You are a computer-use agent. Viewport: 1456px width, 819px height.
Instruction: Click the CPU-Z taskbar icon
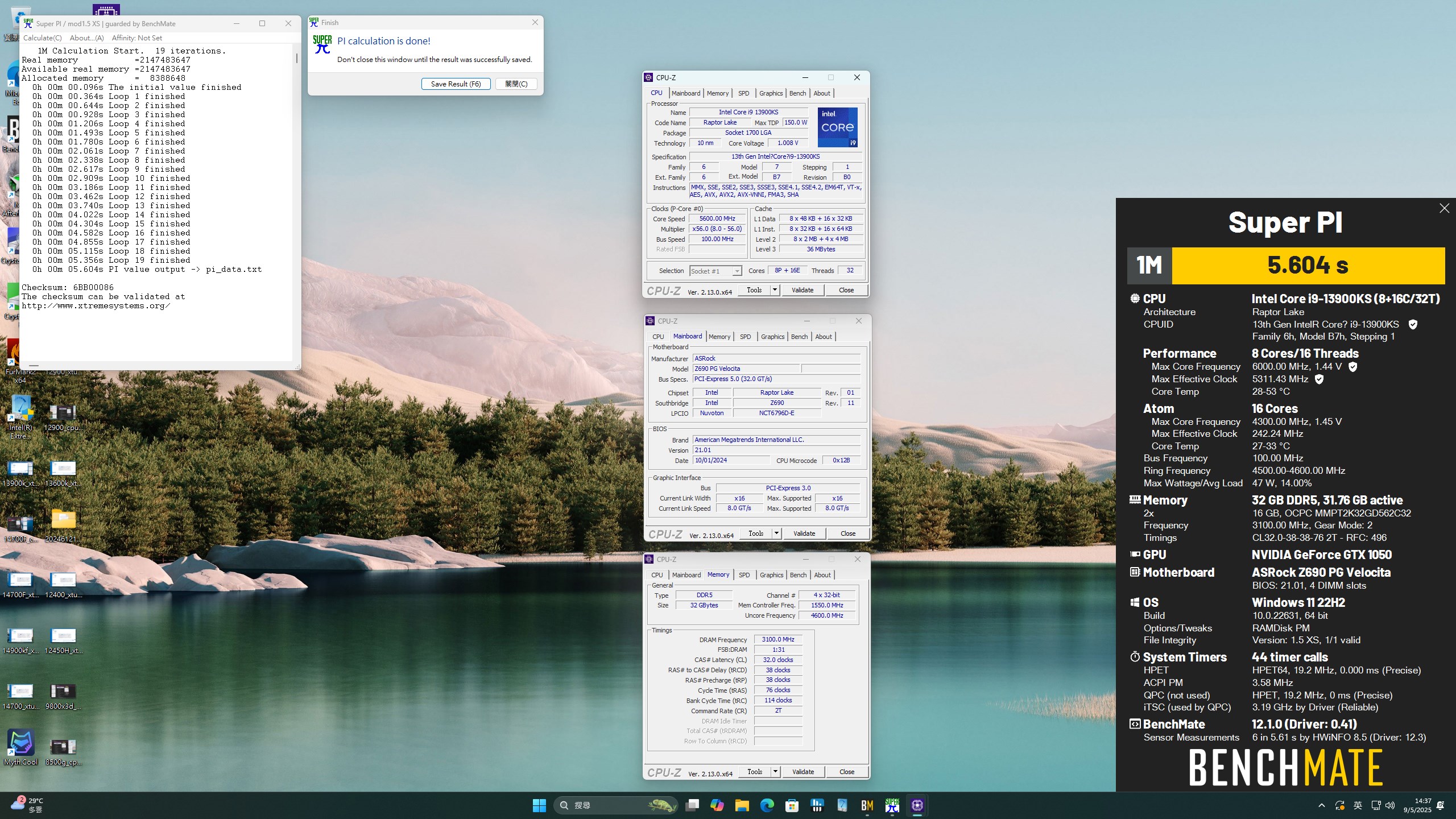pos(917,805)
